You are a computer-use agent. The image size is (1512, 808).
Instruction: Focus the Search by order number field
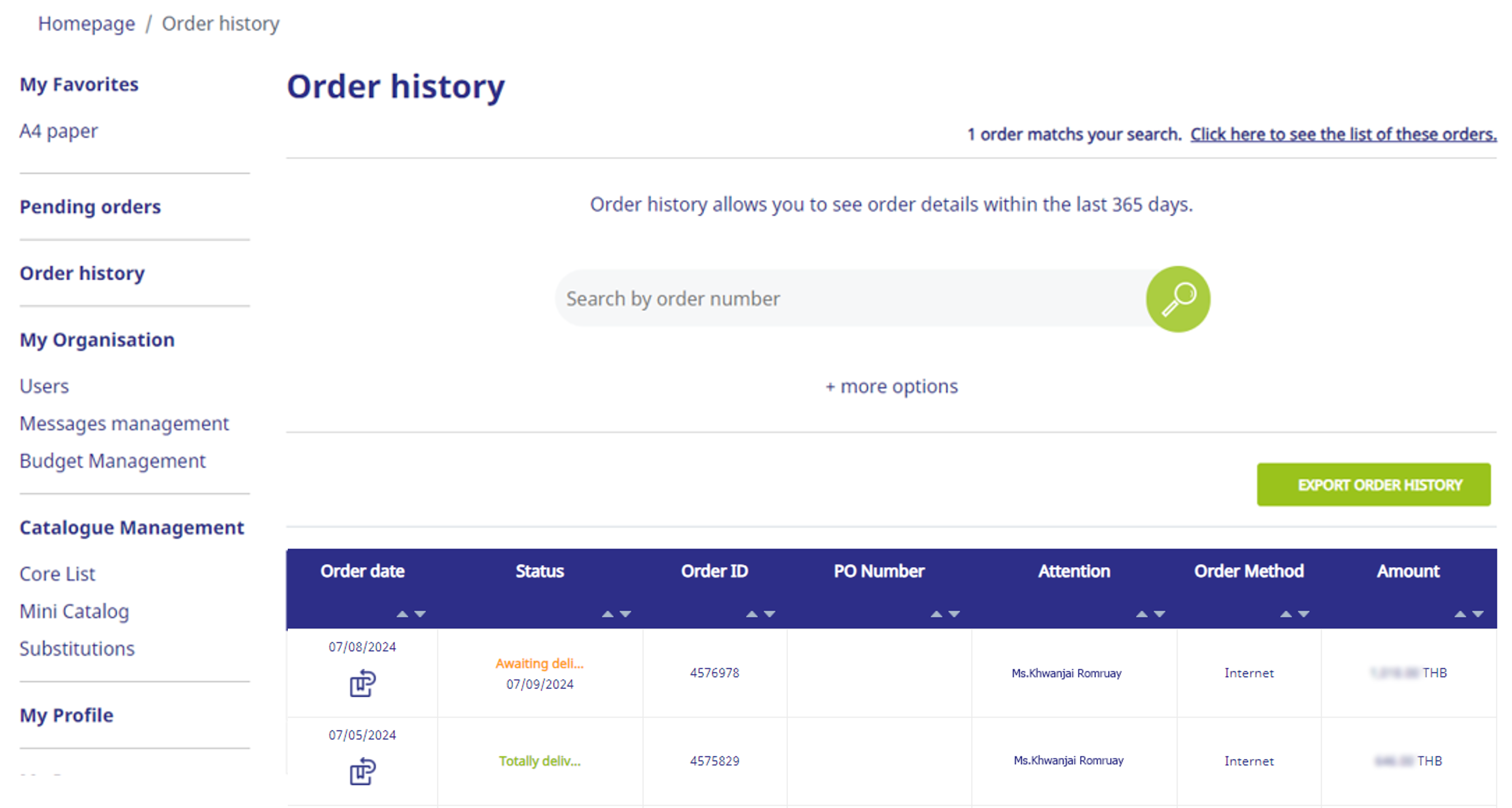tap(851, 299)
